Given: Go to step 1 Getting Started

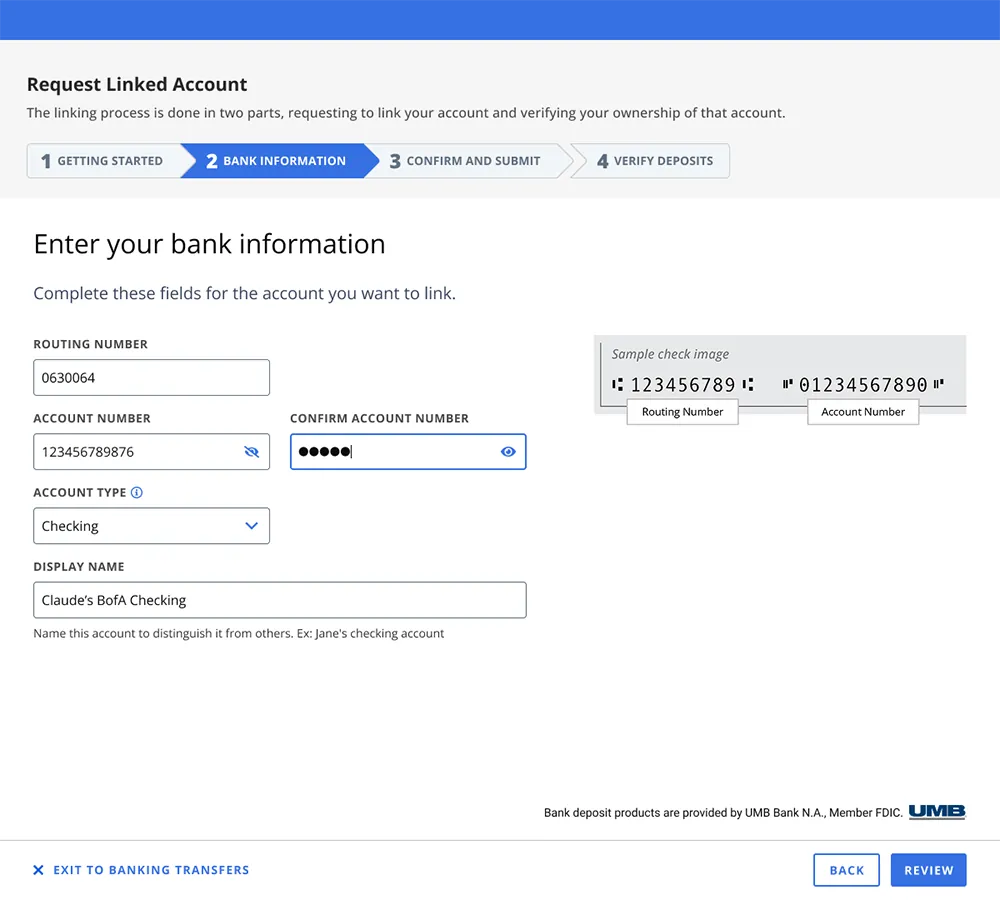Looking at the screenshot, I should point(103,161).
